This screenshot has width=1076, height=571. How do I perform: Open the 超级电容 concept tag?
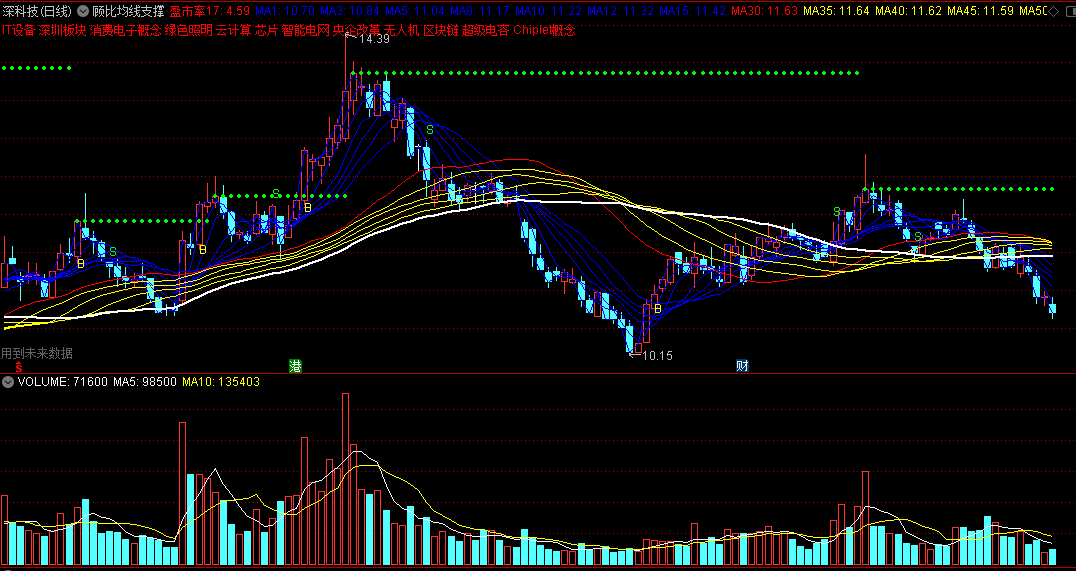tap(485, 30)
